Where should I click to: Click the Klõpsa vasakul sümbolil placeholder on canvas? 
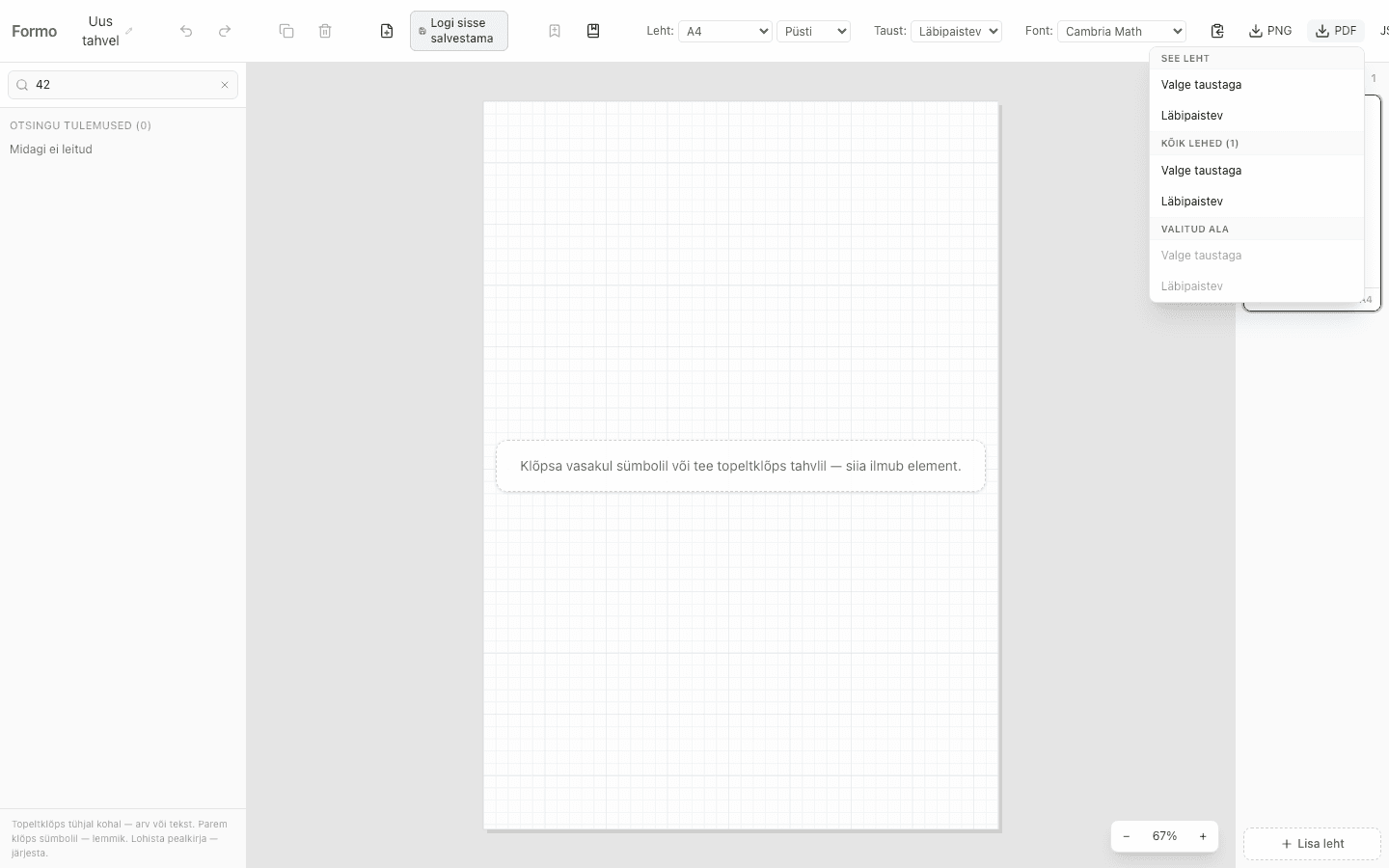coord(741,466)
